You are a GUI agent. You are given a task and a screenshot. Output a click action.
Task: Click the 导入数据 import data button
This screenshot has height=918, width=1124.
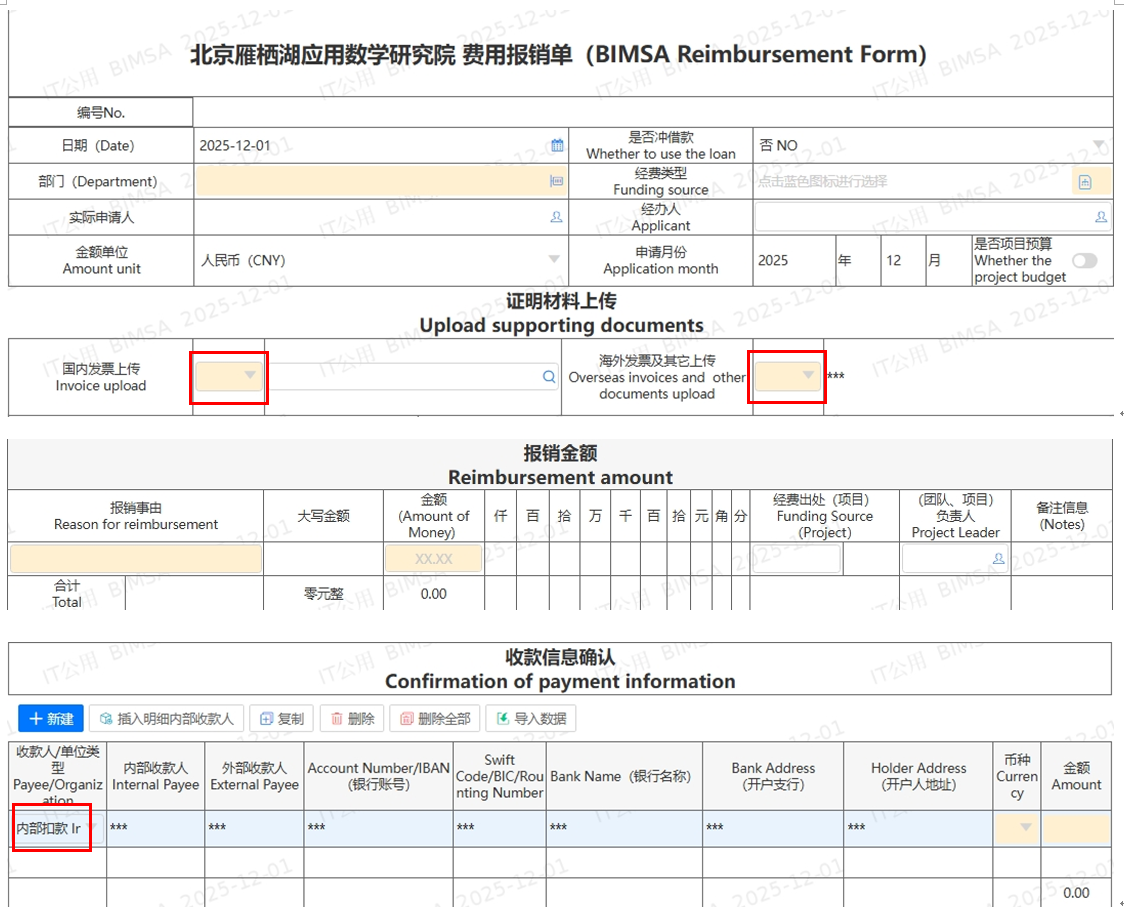coord(531,719)
